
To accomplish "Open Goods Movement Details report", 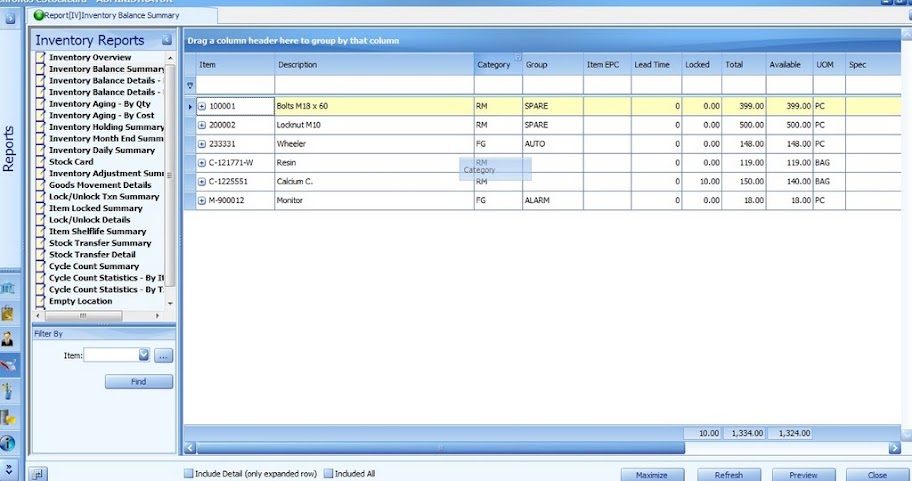I will [100, 185].
